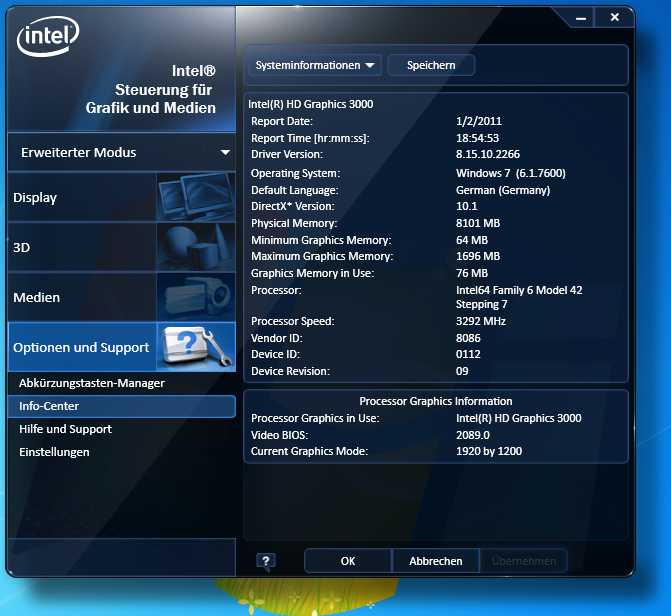671x616 pixels.
Task: Open Abkürzungstasten-Manager in the sidebar
Action: coord(92,383)
